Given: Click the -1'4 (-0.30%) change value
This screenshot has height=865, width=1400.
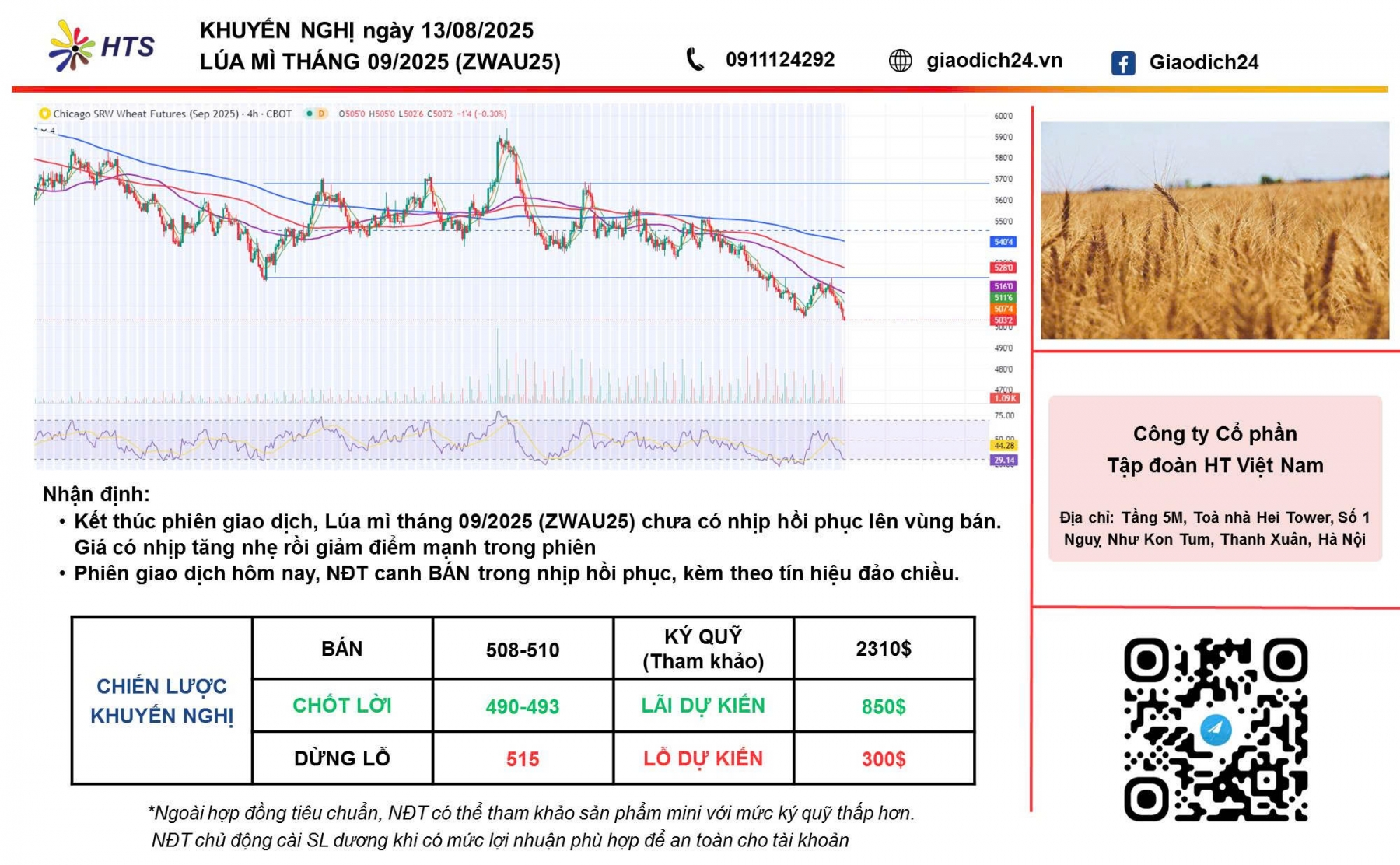Looking at the screenshot, I should (482, 114).
